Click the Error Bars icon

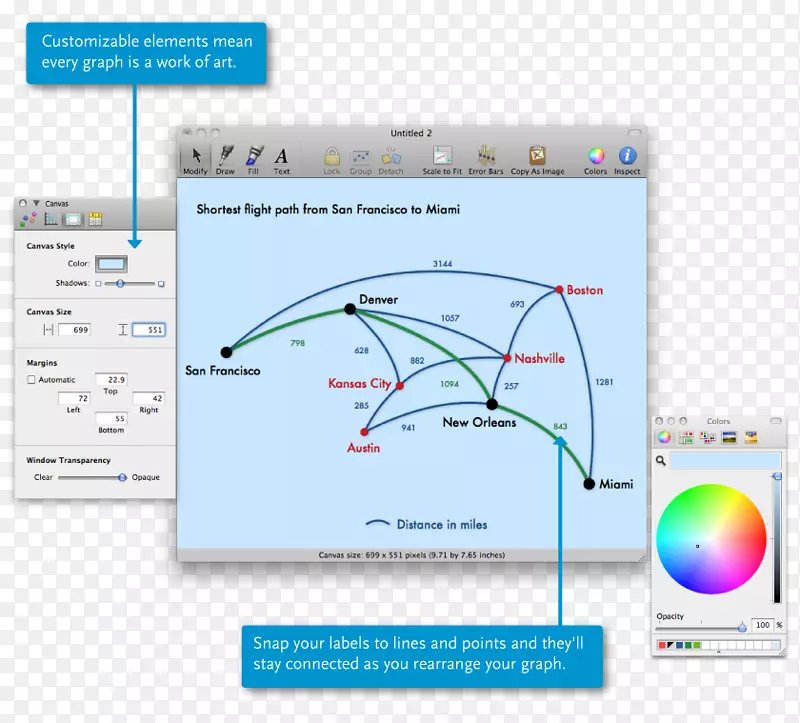[x=486, y=156]
